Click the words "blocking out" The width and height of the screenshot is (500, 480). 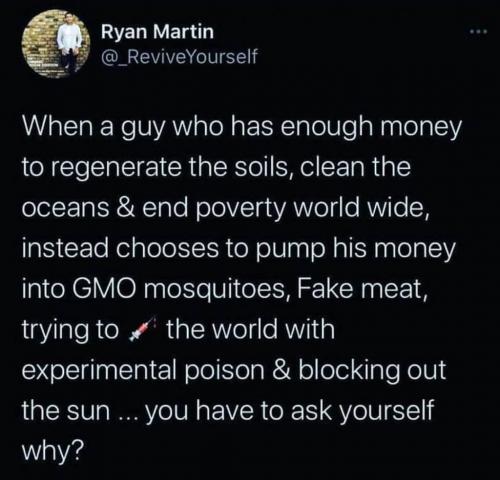372,370
